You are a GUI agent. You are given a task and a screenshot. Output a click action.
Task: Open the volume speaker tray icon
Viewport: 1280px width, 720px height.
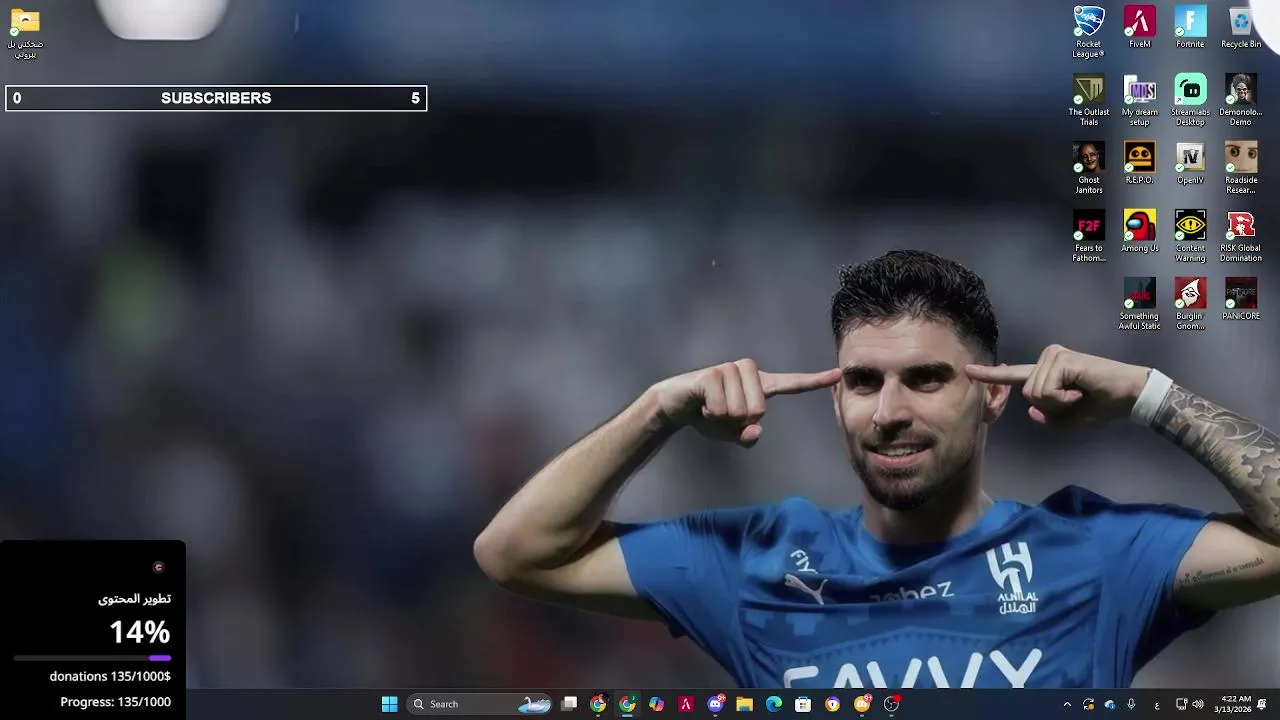pos(1198,704)
